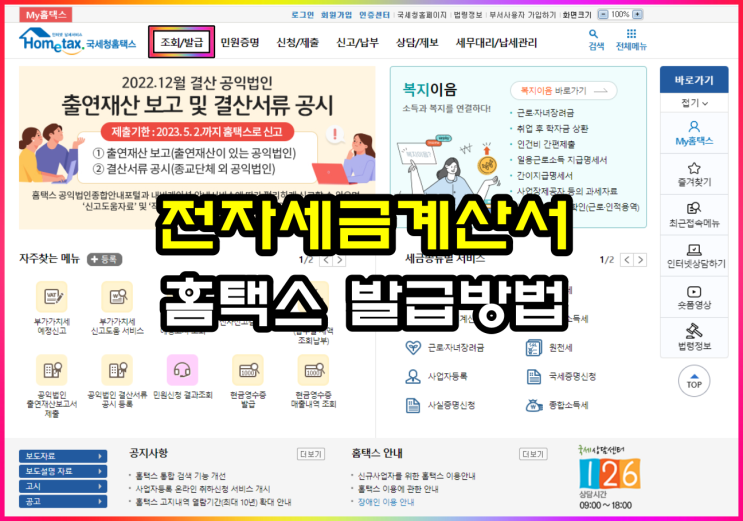Decrease screen size with minus button
The image size is (743, 521).
click(x=603, y=14)
